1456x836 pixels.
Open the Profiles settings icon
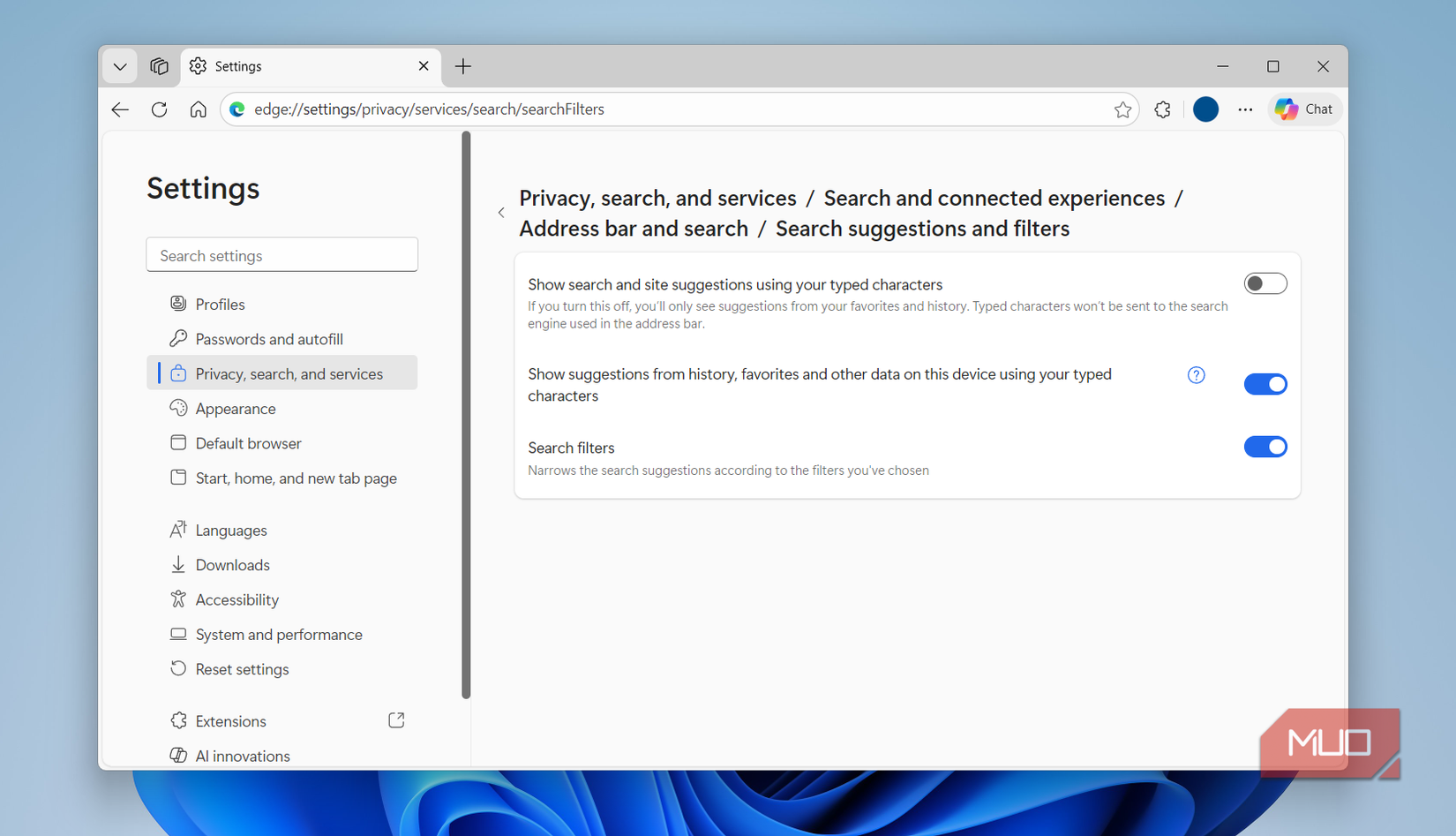pyautogui.click(x=179, y=304)
